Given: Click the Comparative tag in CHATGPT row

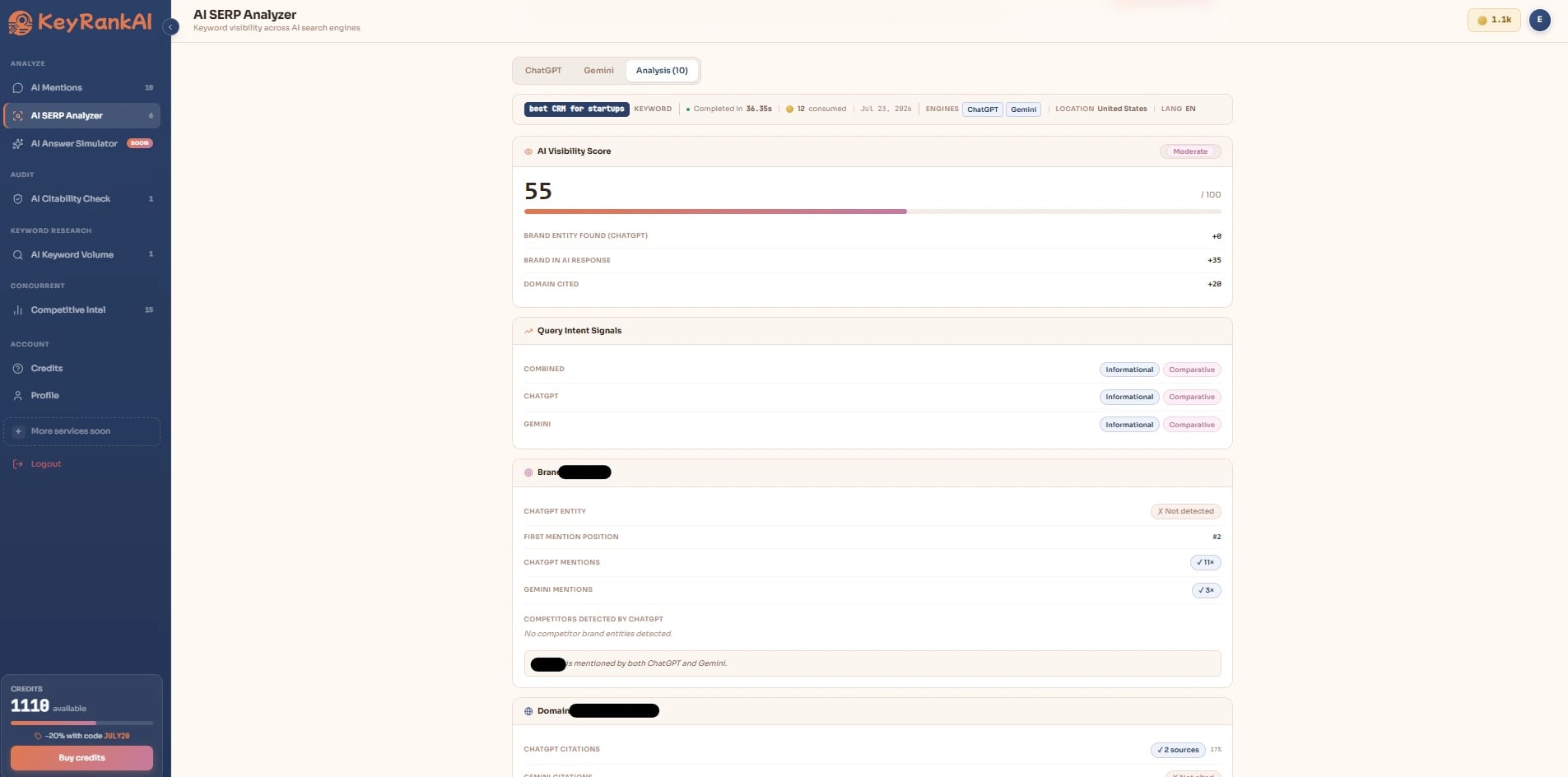Looking at the screenshot, I should click(x=1192, y=397).
